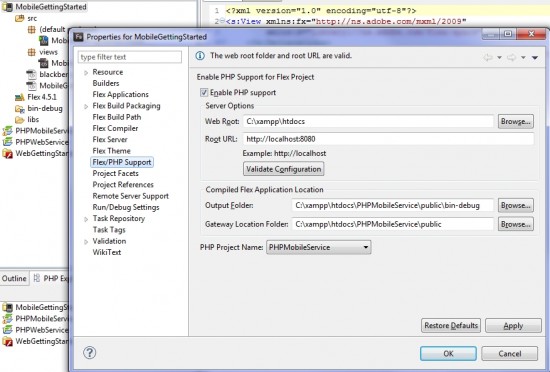This screenshot has width=550, height=372.
Task: Select Flex Compiler page
Action: [x=115, y=128]
